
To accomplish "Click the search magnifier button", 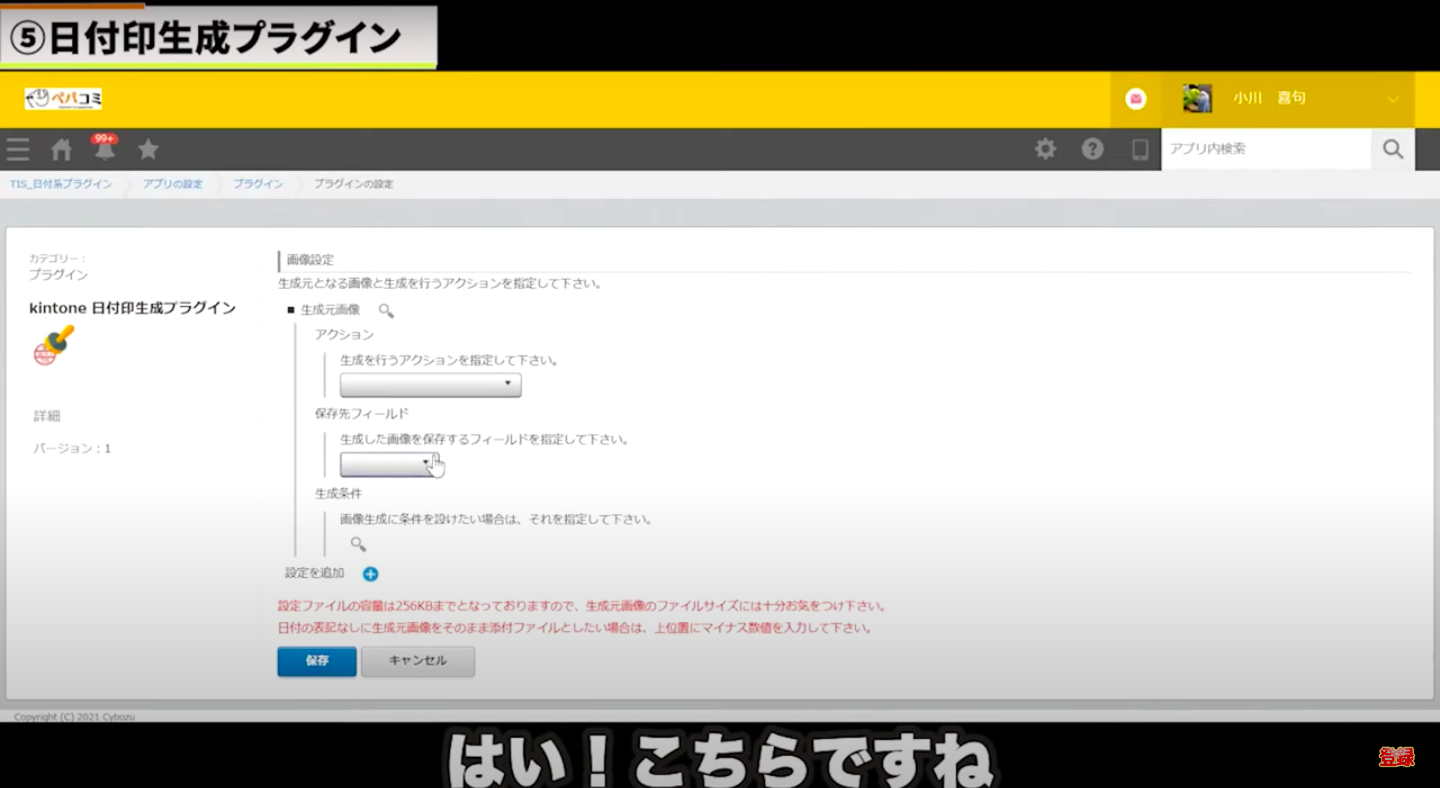I will coord(1392,149).
